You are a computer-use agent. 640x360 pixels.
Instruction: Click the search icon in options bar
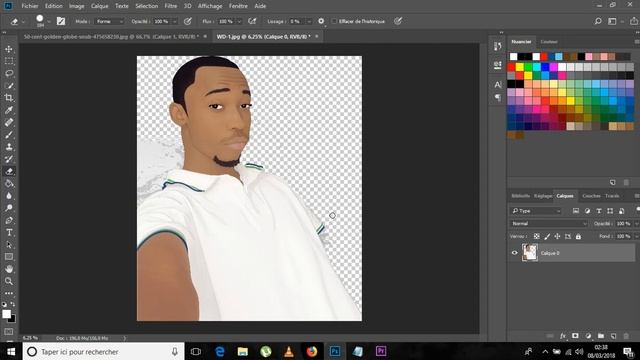coord(598,21)
